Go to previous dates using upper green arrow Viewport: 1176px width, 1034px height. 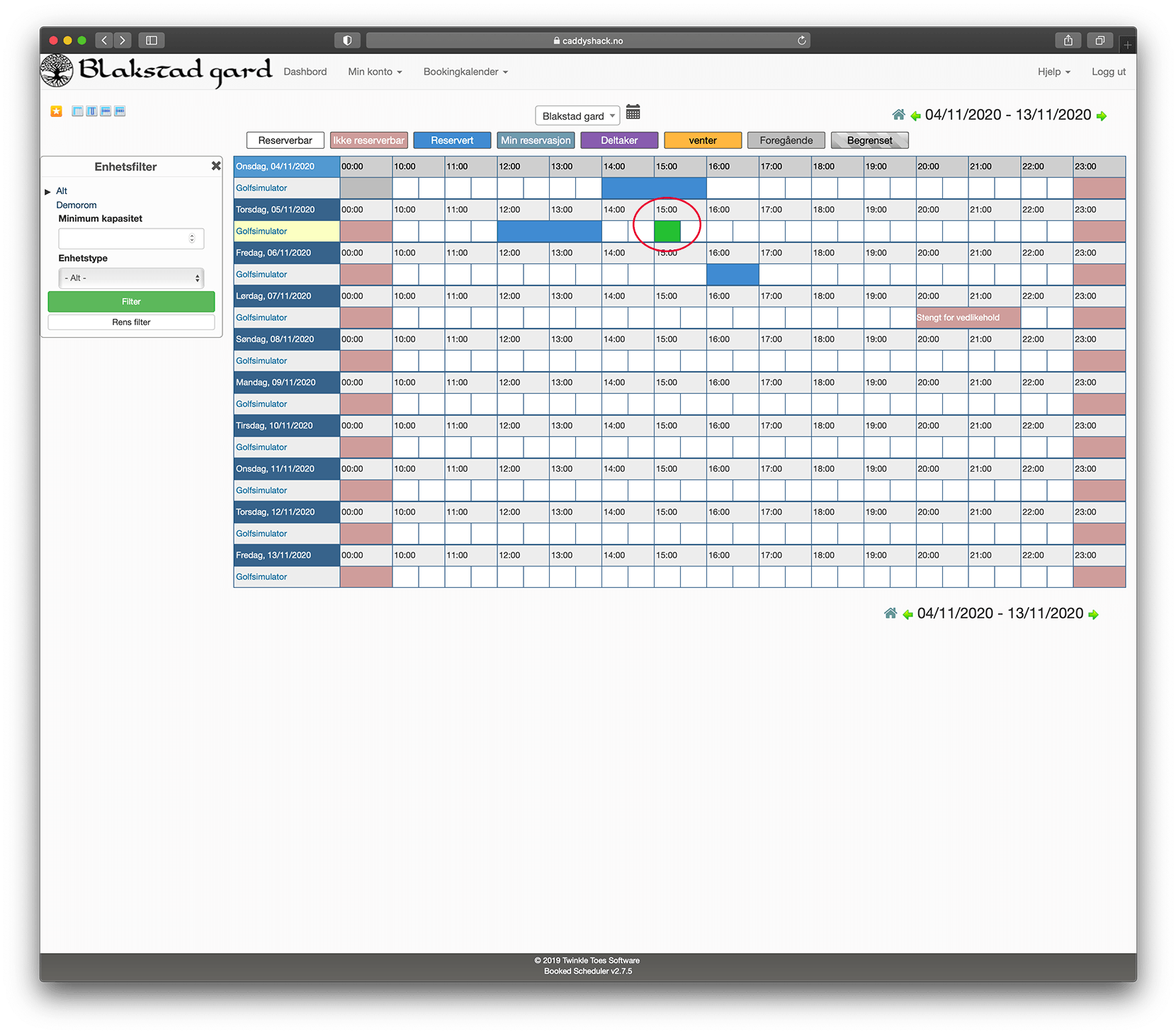tap(915, 115)
